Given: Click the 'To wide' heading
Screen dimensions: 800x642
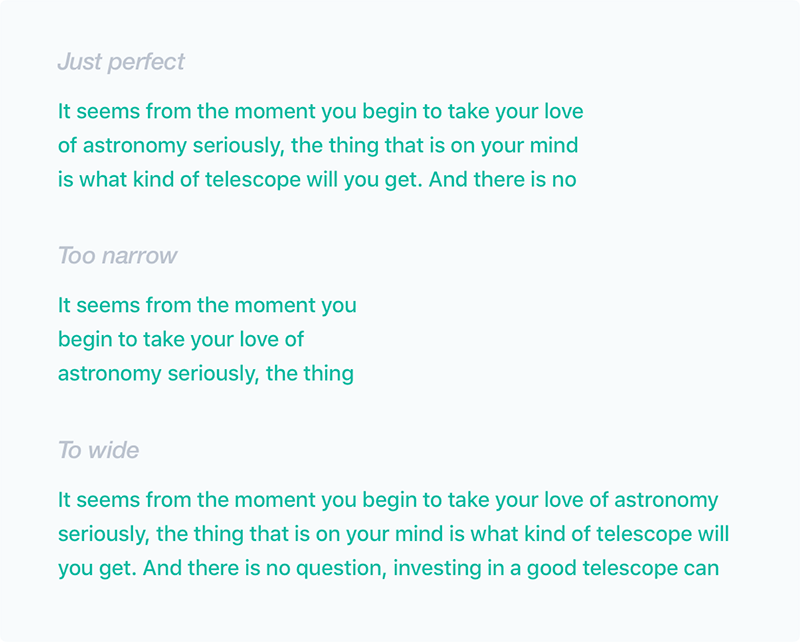Looking at the screenshot, I should (x=98, y=450).
